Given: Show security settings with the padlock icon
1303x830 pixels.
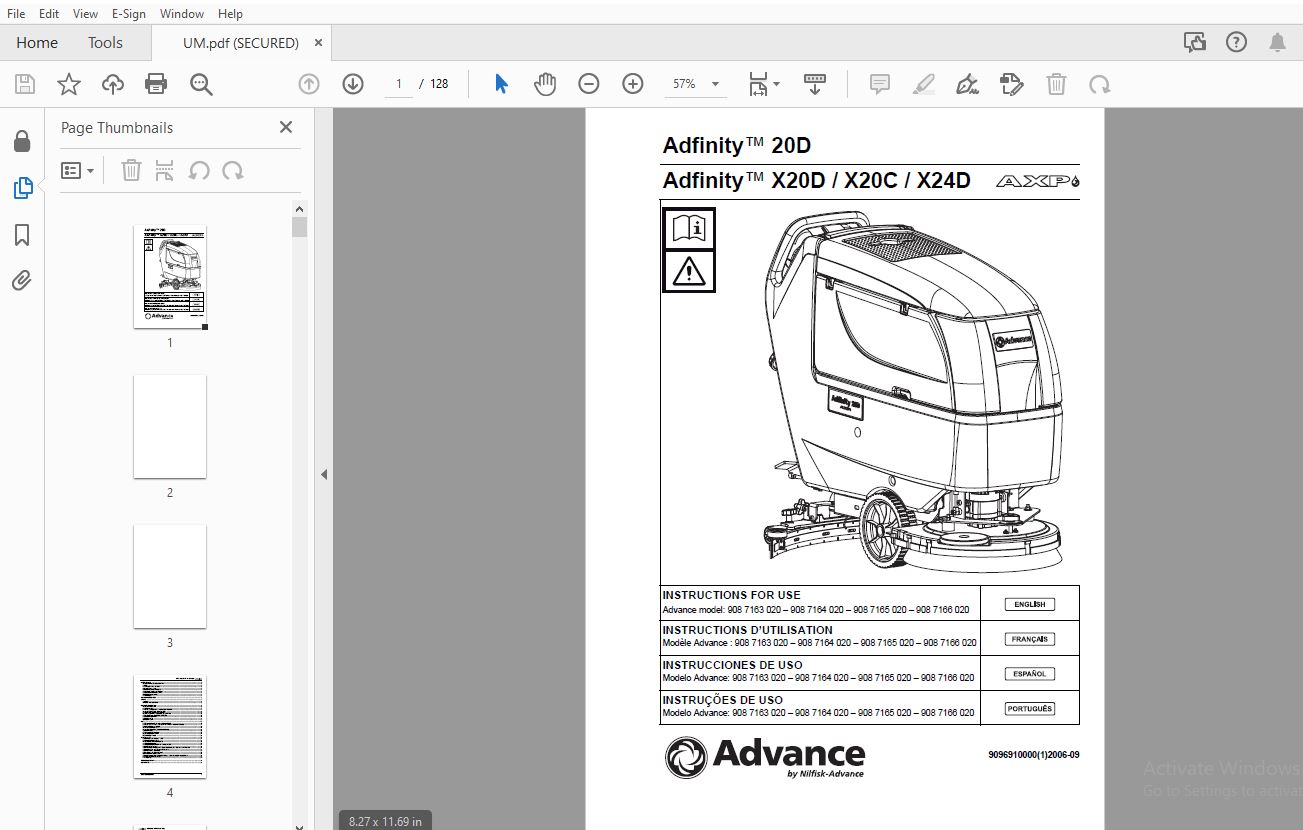Looking at the screenshot, I should point(22,142).
